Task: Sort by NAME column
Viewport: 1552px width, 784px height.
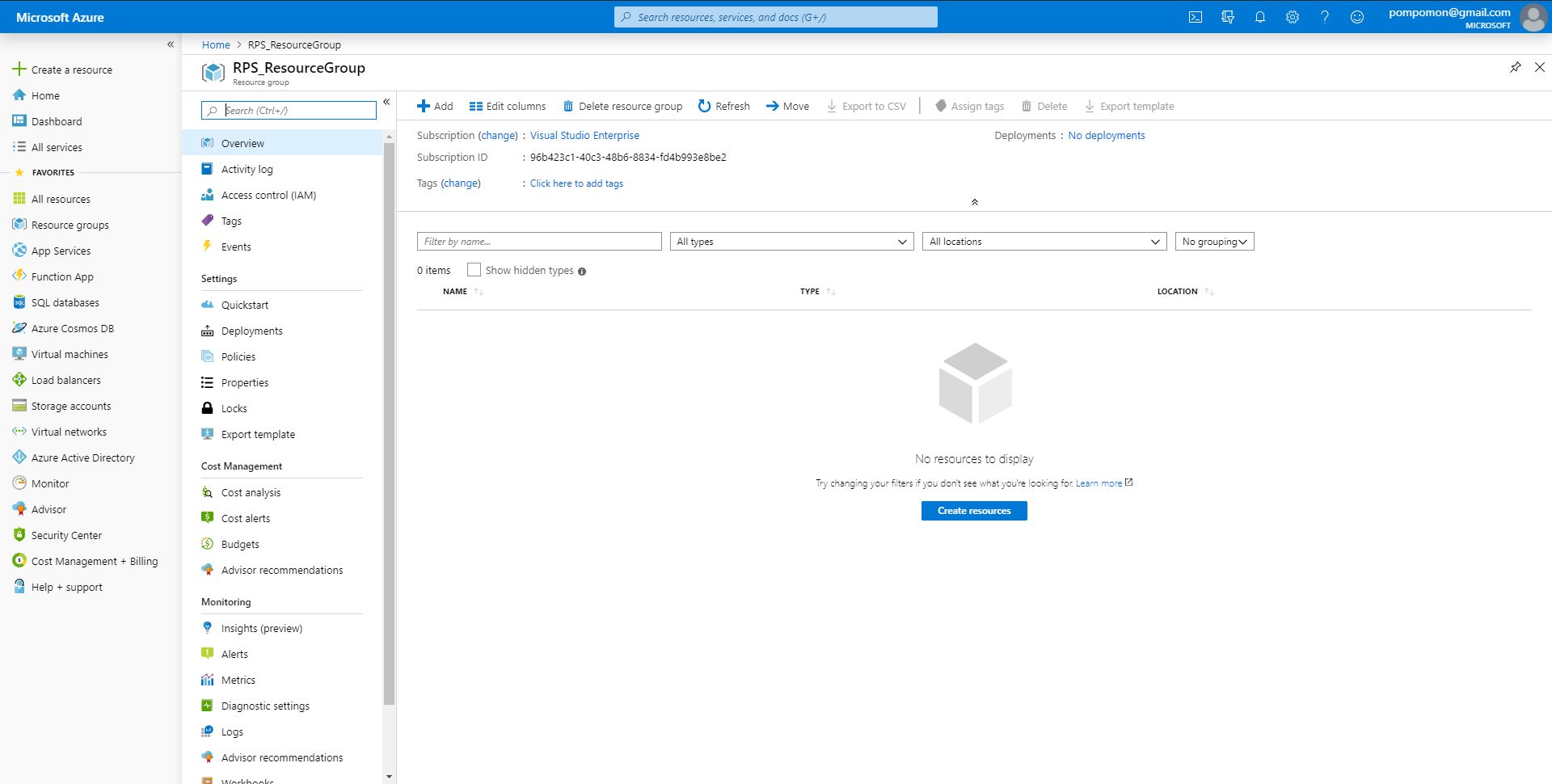Action: point(463,291)
